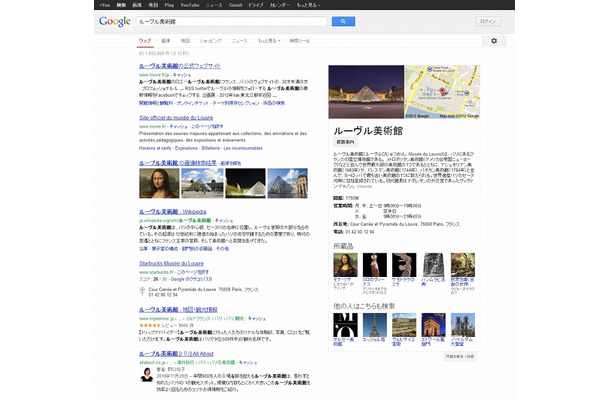Screen dimensions: 610x400
Task: Open ドライブ from the top bar
Action: point(256,5)
